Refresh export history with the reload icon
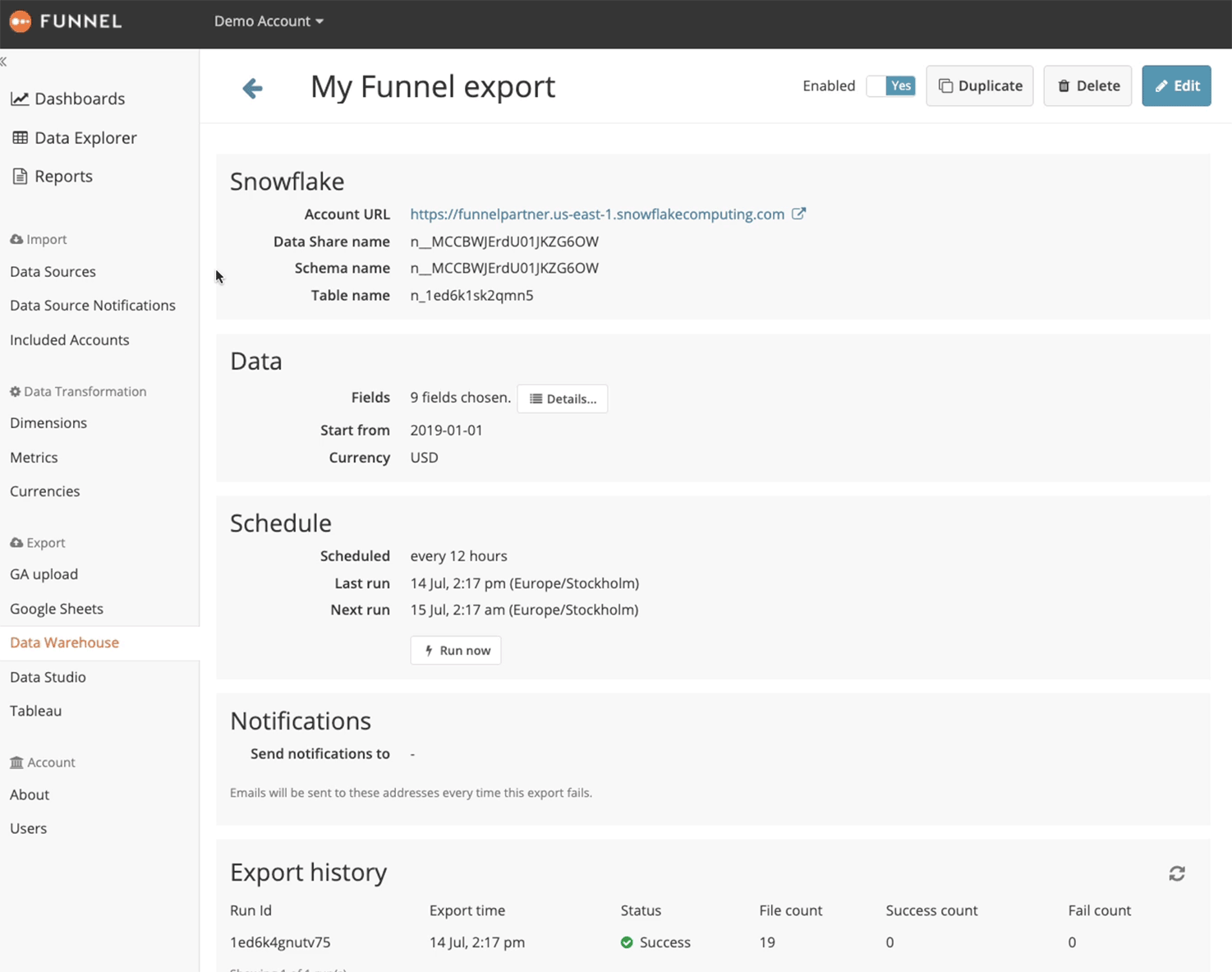The image size is (1232, 972). (1177, 873)
